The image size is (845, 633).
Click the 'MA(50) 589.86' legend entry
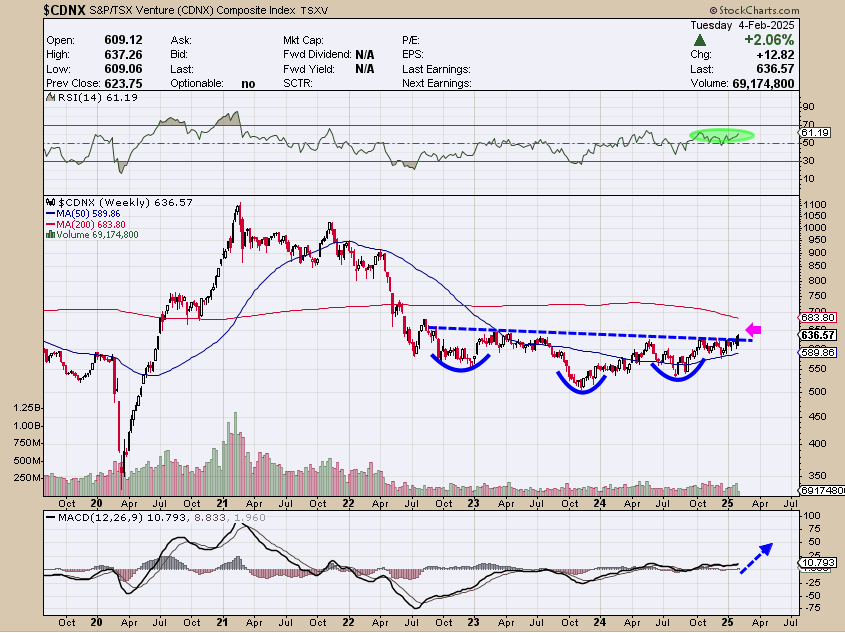click(x=88, y=214)
